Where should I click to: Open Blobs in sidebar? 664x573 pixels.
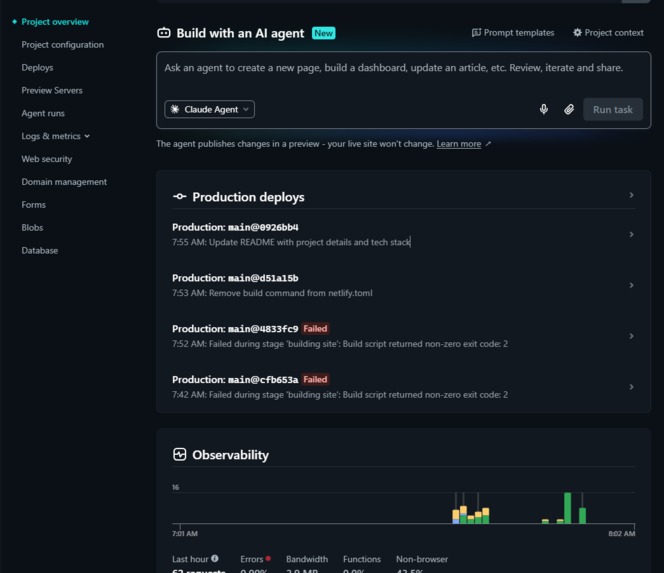click(x=32, y=227)
